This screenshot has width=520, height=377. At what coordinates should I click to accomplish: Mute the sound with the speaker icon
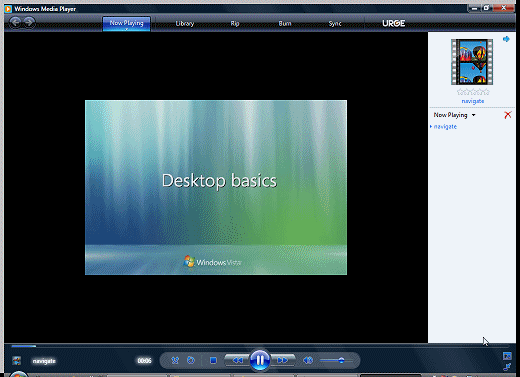(x=308, y=360)
